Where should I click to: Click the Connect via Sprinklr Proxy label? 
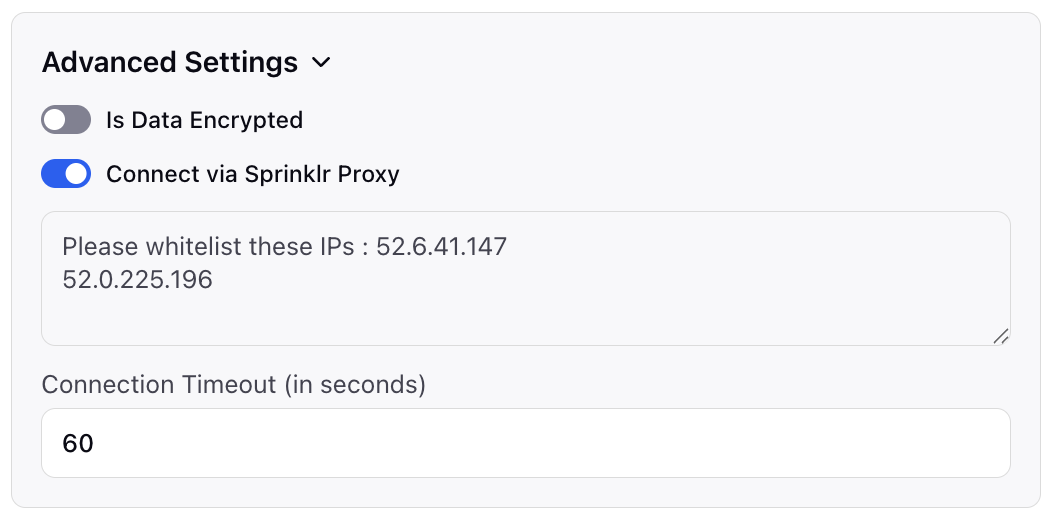click(253, 174)
